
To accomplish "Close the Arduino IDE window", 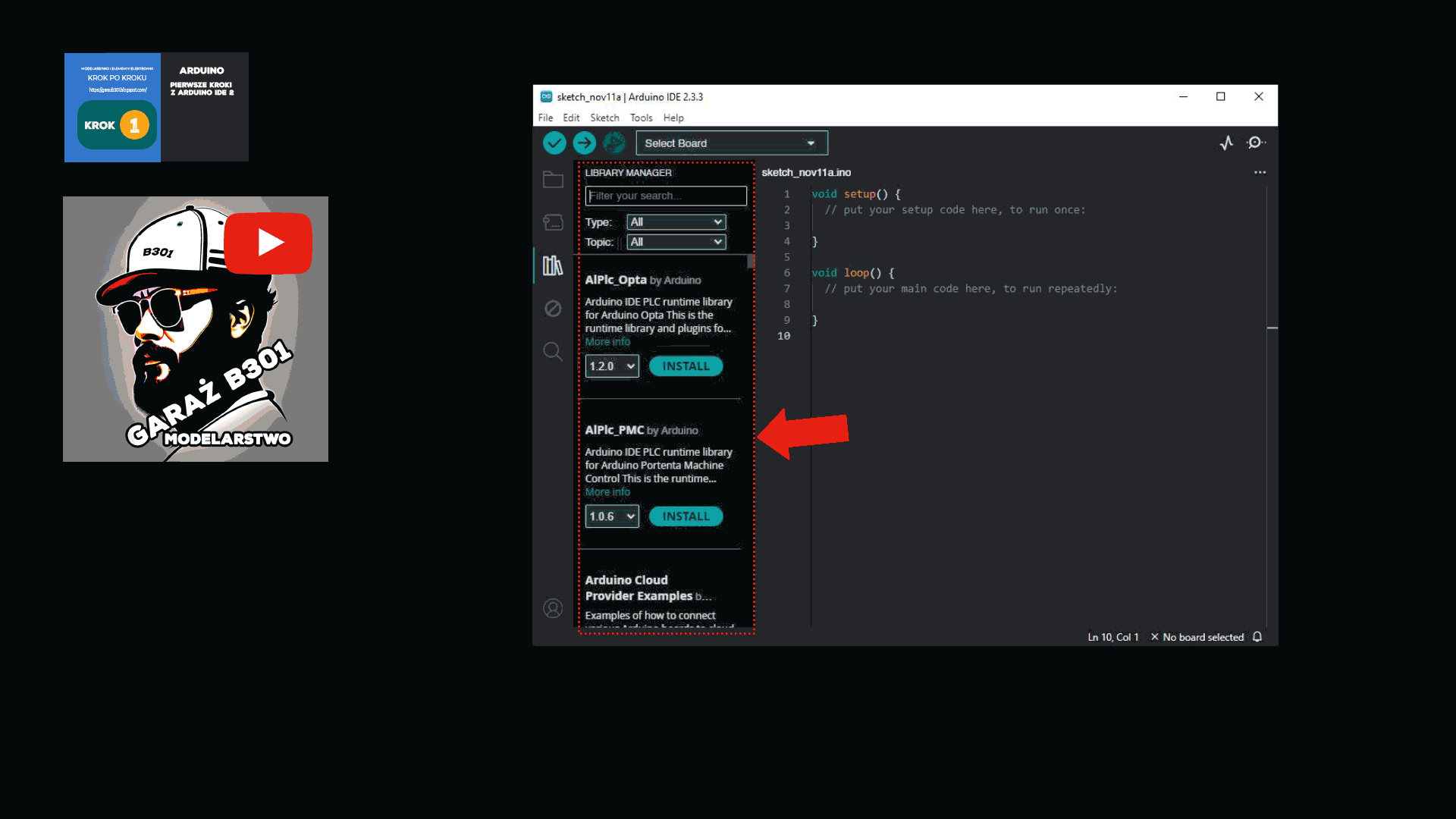I will click(1259, 96).
